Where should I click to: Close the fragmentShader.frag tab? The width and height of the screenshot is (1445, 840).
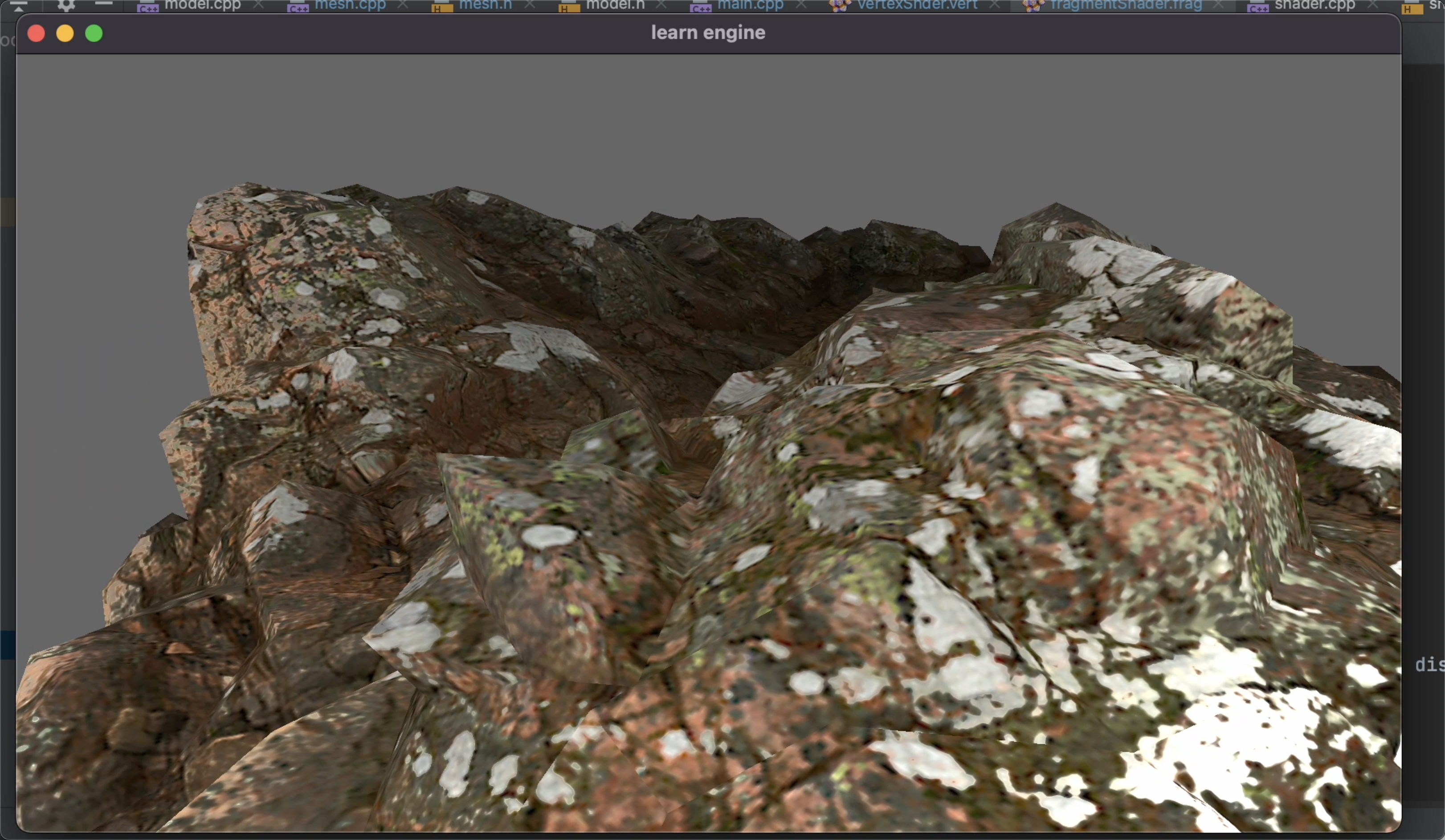(1219, 4)
